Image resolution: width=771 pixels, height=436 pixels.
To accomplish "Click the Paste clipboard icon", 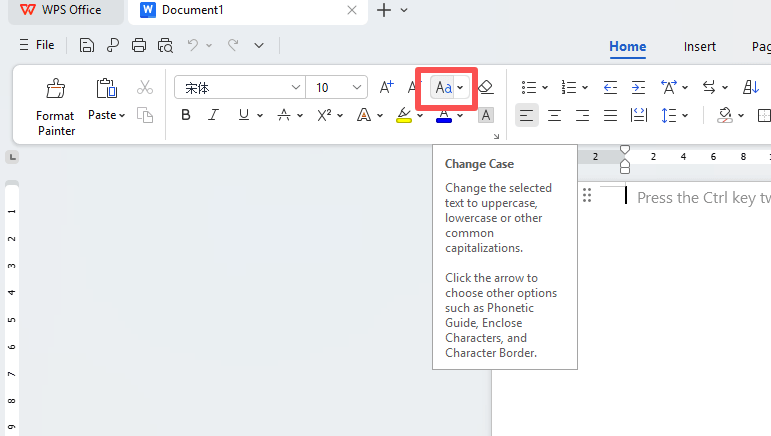I will coord(106,89).
